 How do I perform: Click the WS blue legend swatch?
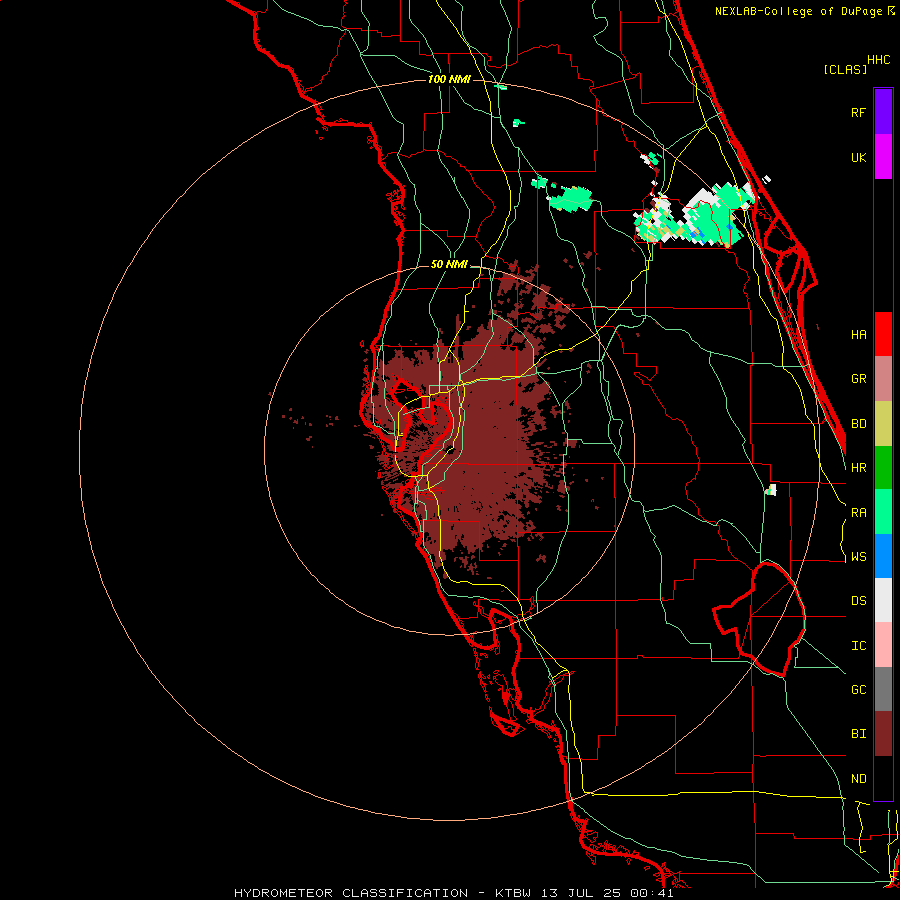(x=883, y=556)
